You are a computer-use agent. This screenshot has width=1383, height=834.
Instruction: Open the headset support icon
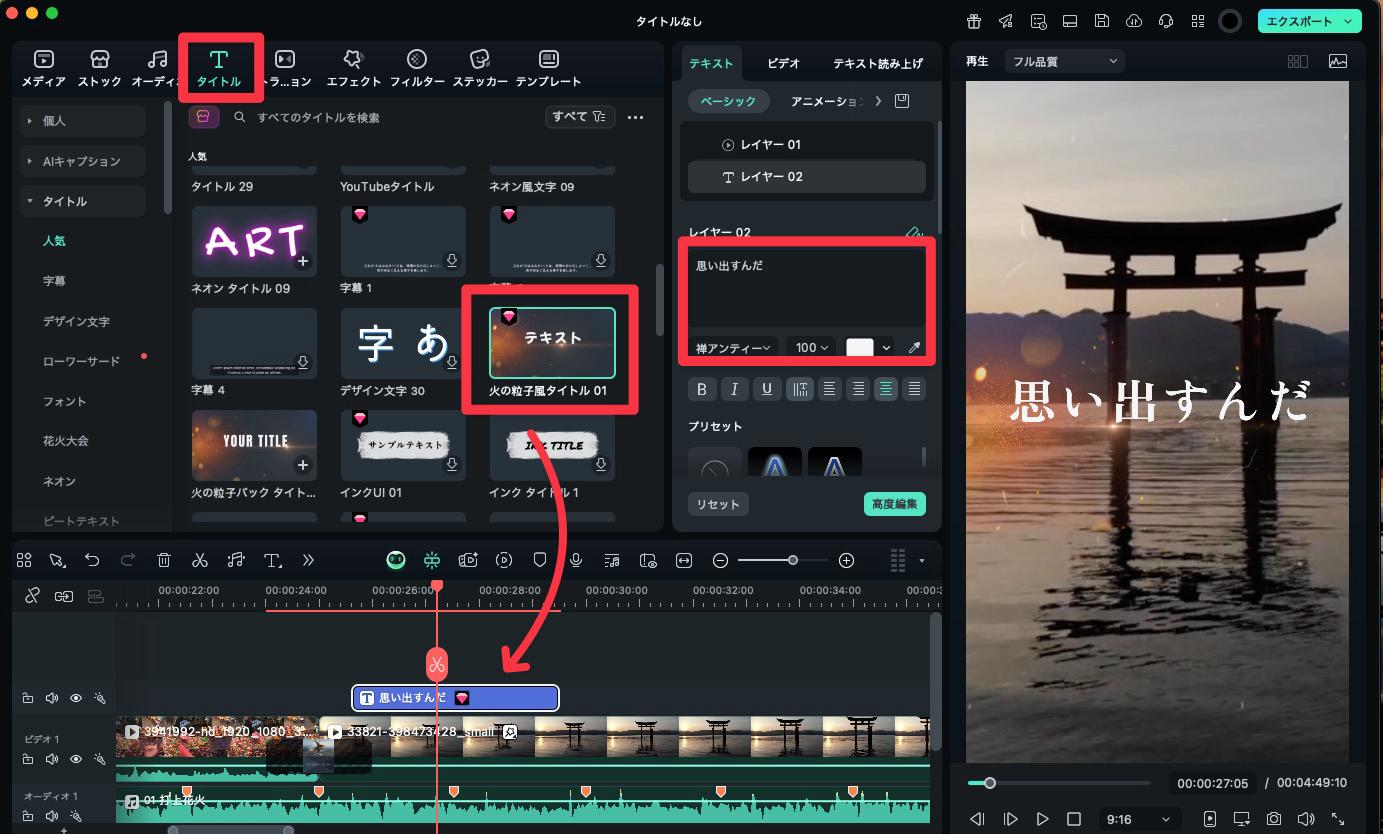click(x=1165, y=21)
